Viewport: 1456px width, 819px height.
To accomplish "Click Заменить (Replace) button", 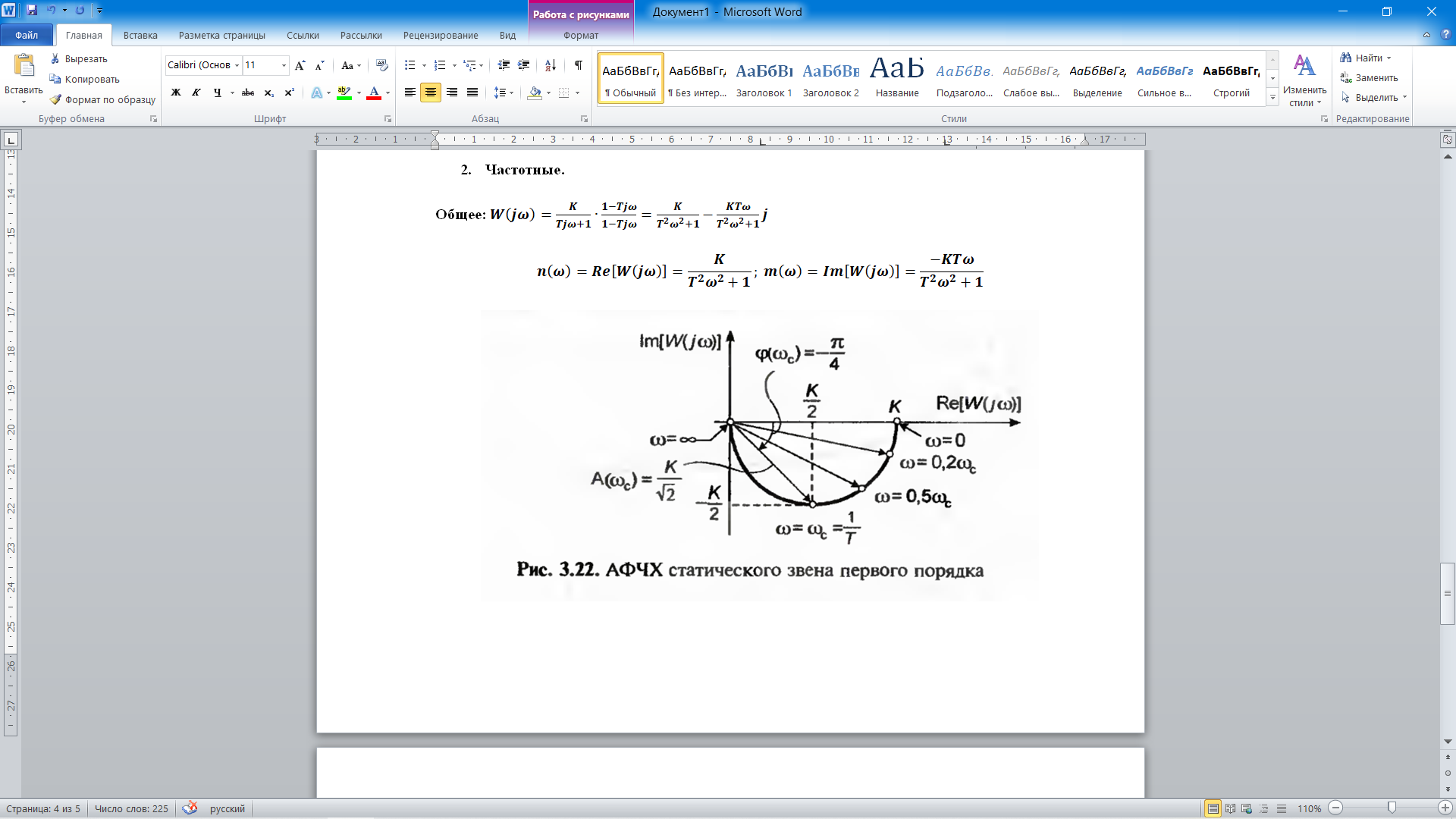I will [x=1370, y=77].
